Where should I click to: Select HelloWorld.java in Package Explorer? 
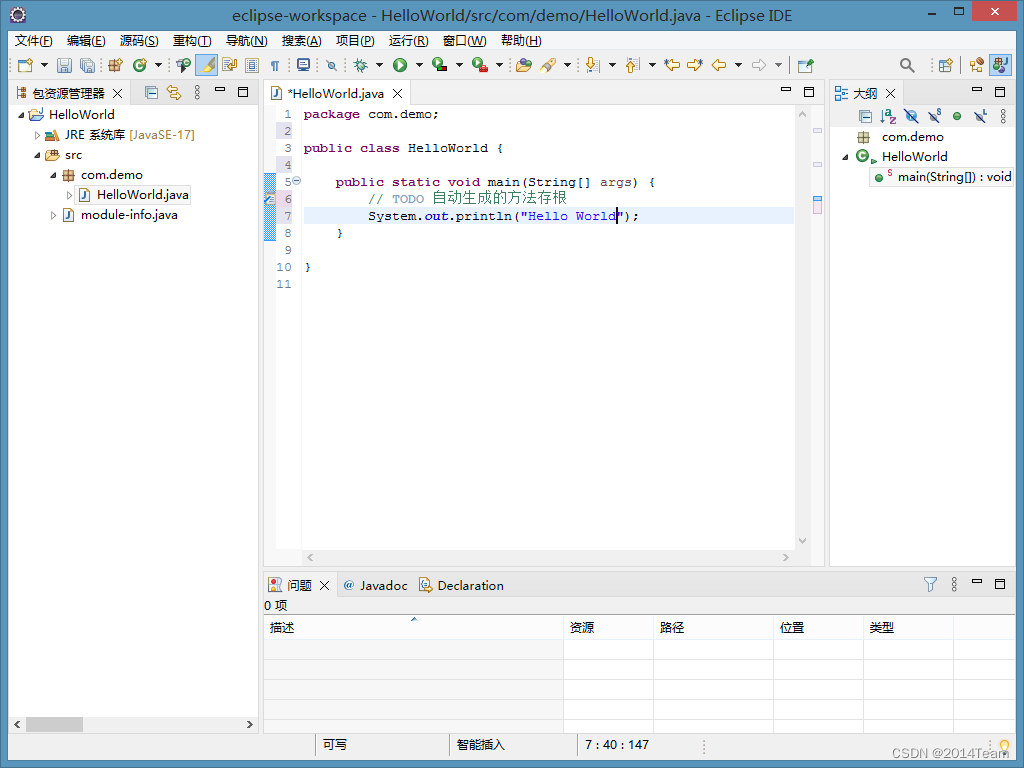(x=142, y=195)
